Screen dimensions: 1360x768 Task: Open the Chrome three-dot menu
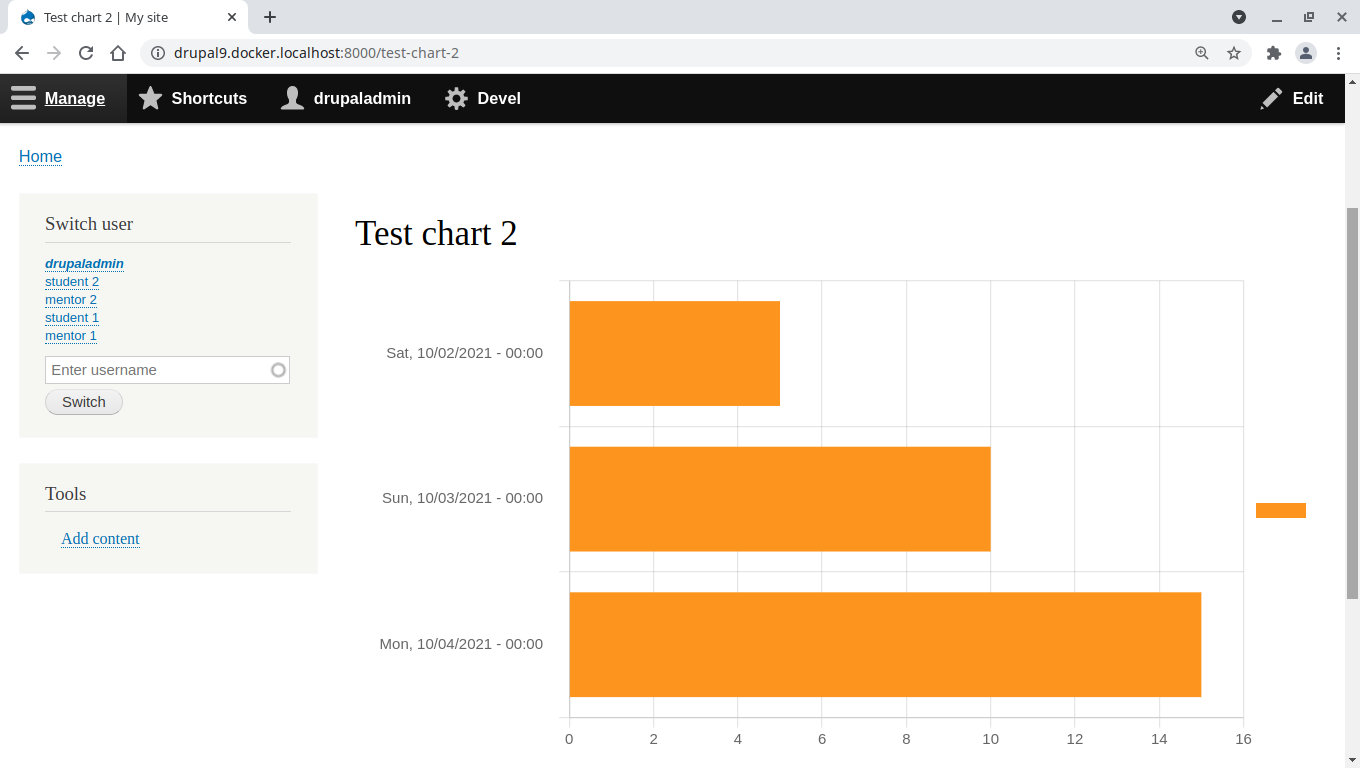(1340, 52)
